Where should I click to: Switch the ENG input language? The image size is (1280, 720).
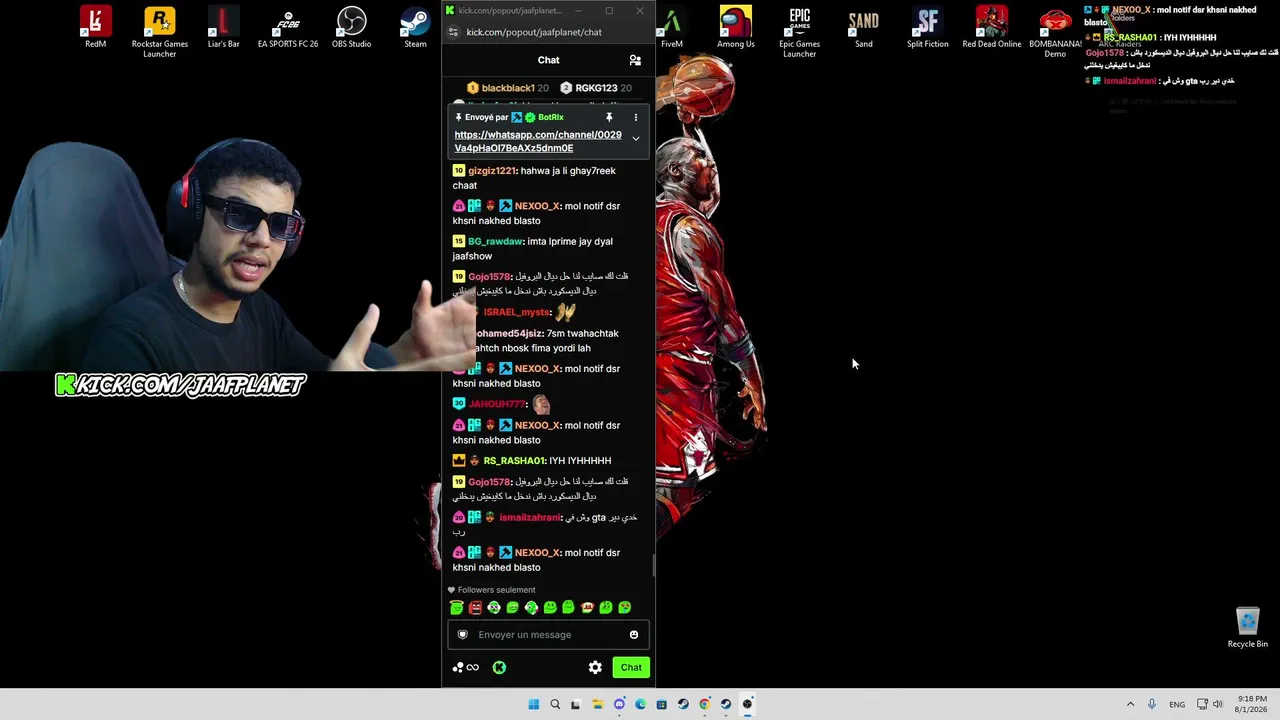click(x=1177, y=704)
